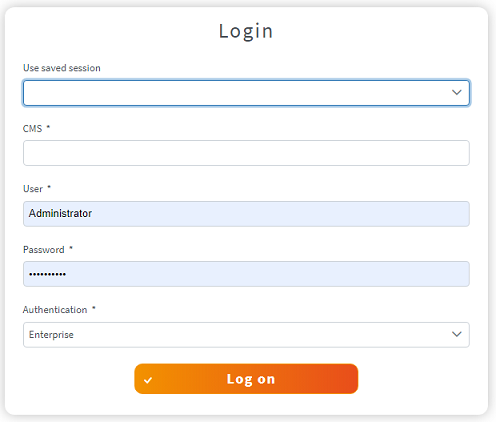Click the "Authentication" field label
Viewport: 496px width, 422px height.
pos(55,310)
